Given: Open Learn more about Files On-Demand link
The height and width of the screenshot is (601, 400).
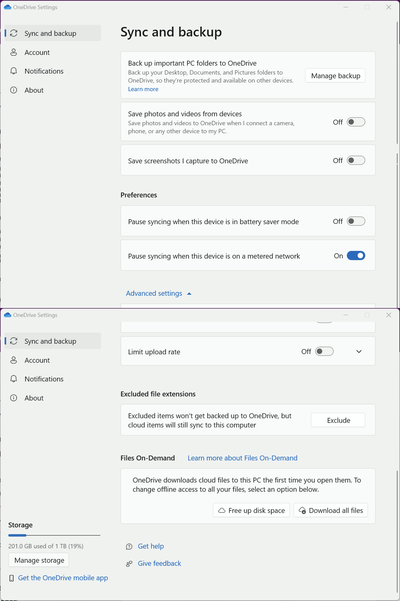Looking at the screenshot, I should pos(243,458).
